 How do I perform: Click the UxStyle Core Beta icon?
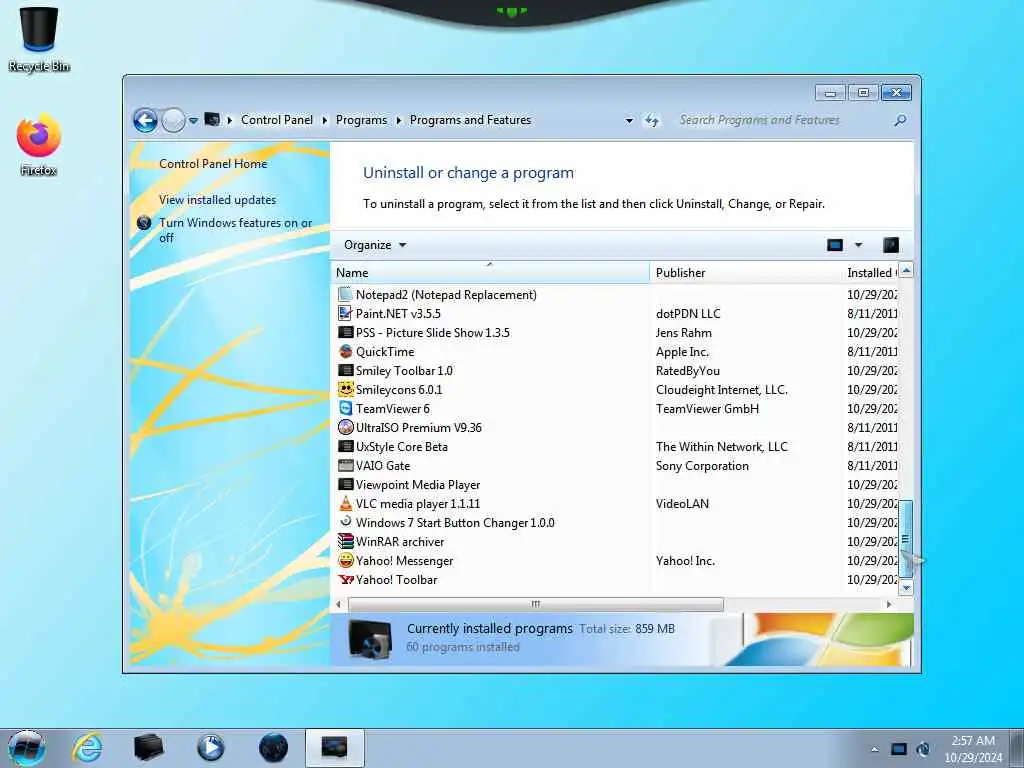(x=345, y=447)
